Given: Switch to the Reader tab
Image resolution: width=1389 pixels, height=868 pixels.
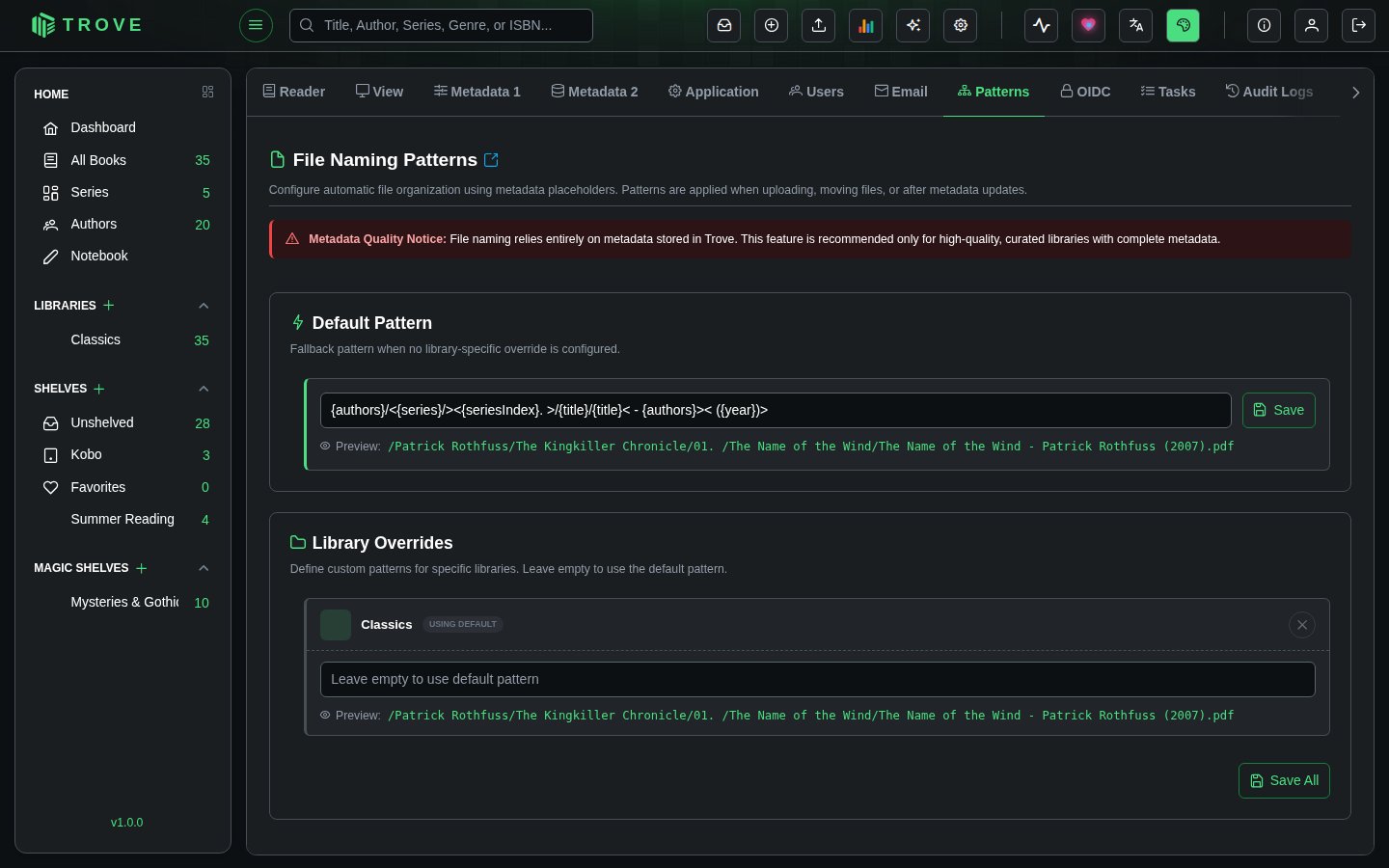Looking at the screenshot, I should tap(294, 92).
